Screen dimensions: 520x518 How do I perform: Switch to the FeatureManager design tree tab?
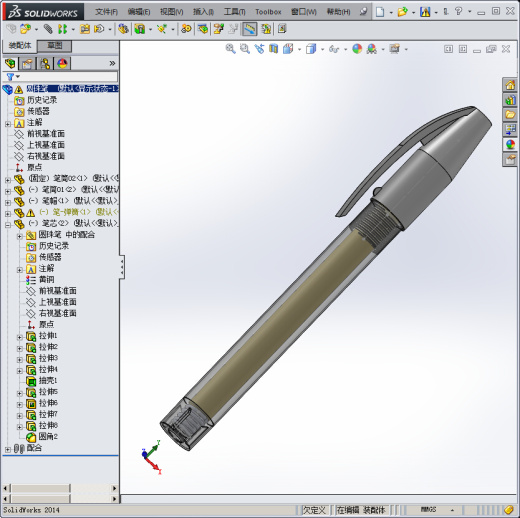(x=10, y=63)
